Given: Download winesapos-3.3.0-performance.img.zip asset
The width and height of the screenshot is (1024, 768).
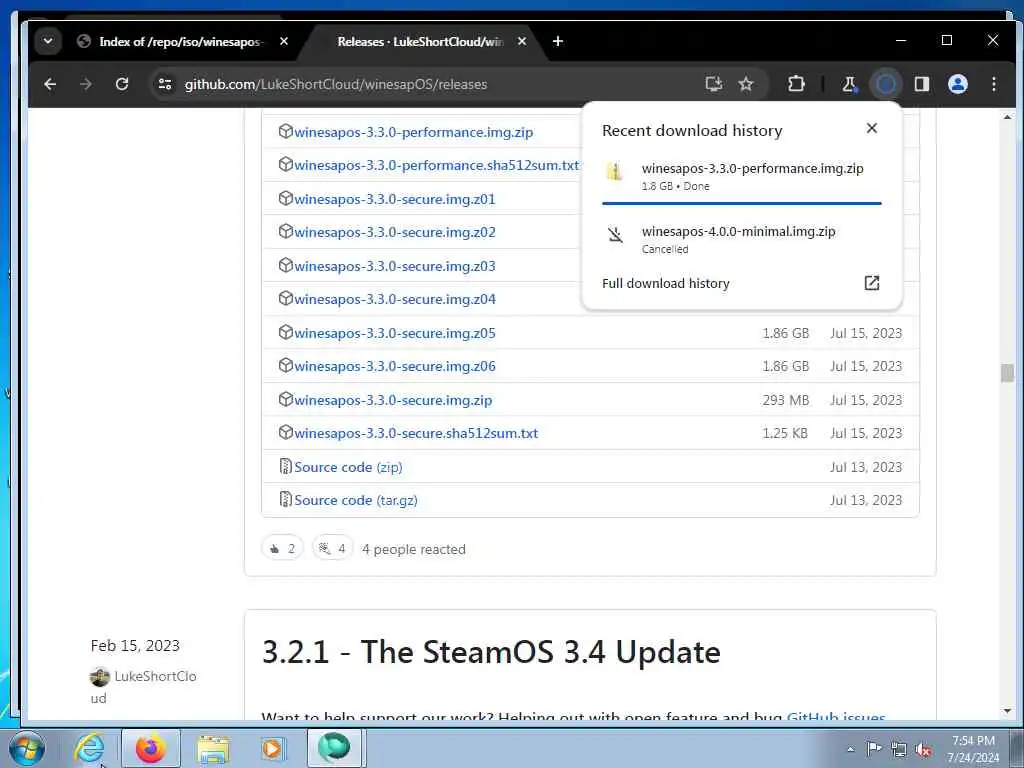Looking at the screenshot, I should coord(413,132).
